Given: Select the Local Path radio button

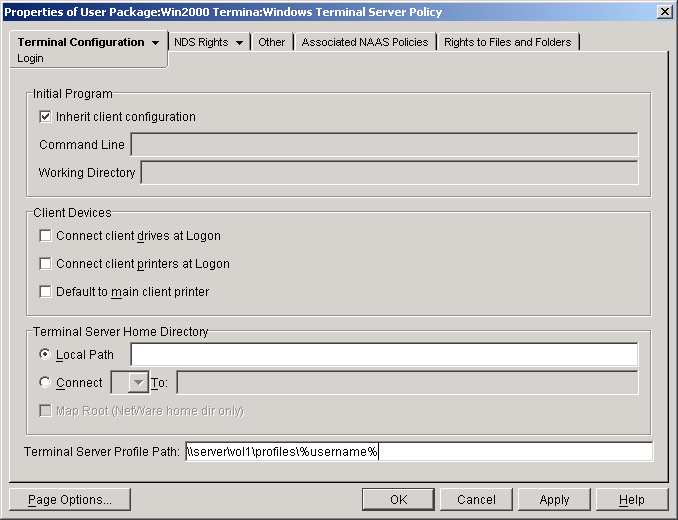Looking at the screenshot, I should tap(45, 354).
